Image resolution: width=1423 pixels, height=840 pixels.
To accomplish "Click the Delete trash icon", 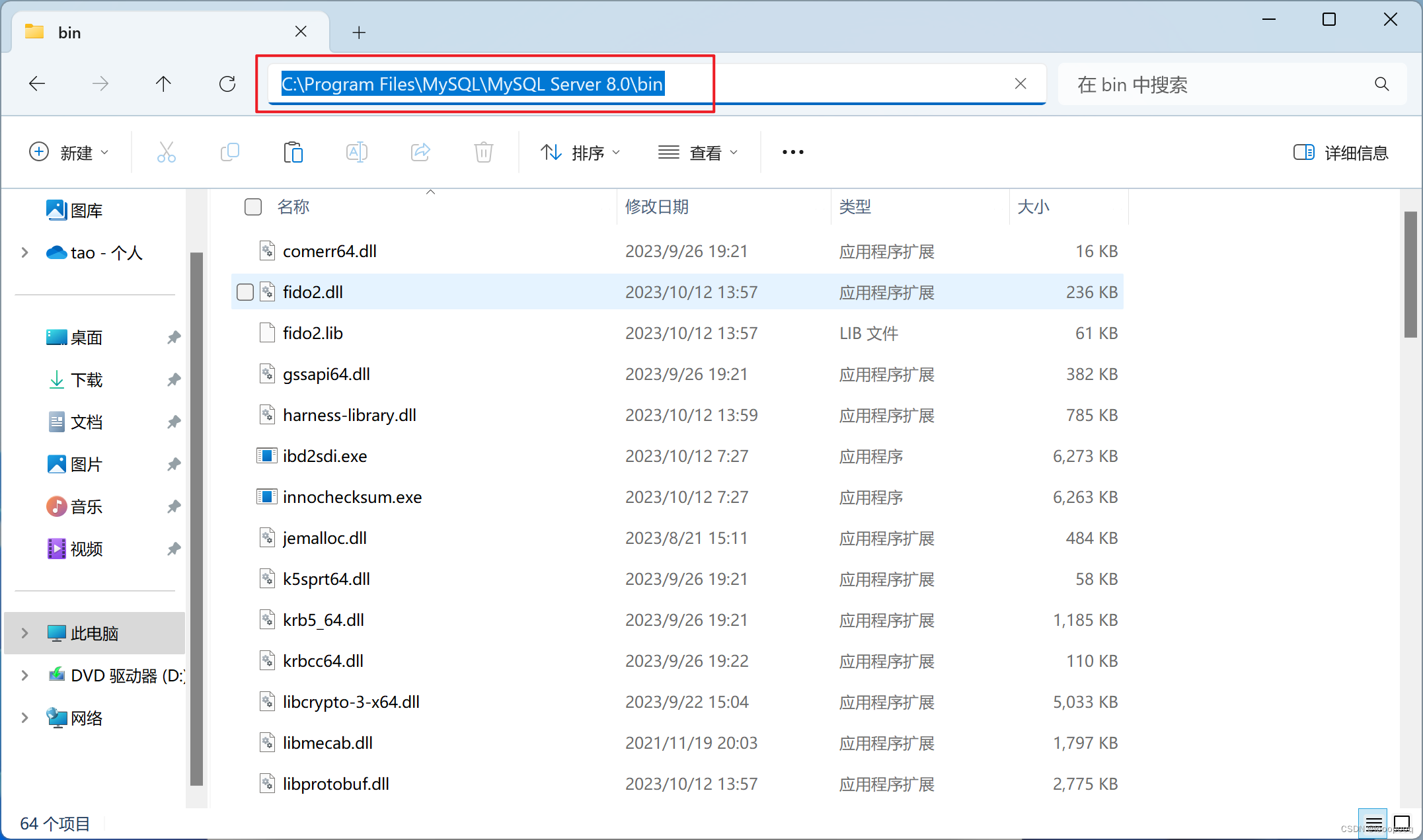I will [x=484, y=152].
